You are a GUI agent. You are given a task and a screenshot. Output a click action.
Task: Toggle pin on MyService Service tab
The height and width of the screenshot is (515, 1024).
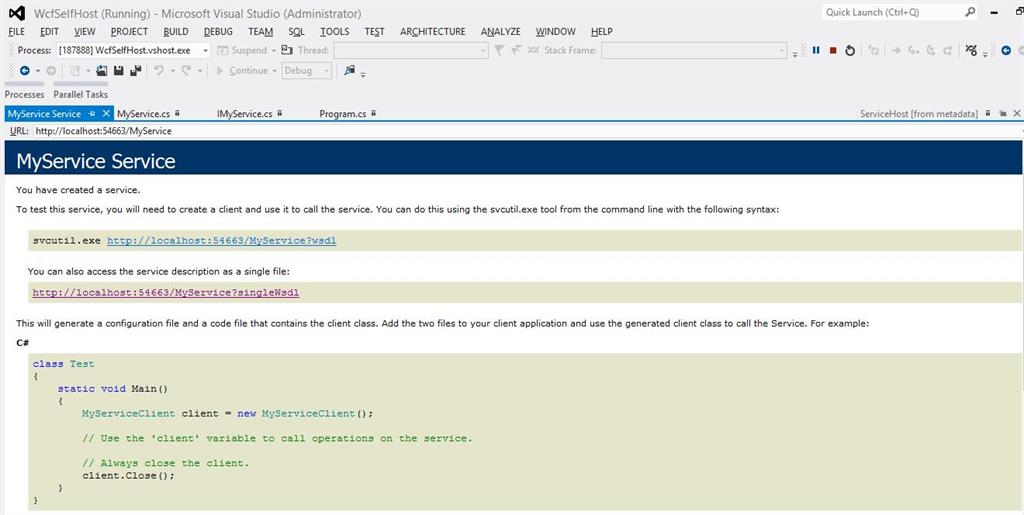(92, 114)
